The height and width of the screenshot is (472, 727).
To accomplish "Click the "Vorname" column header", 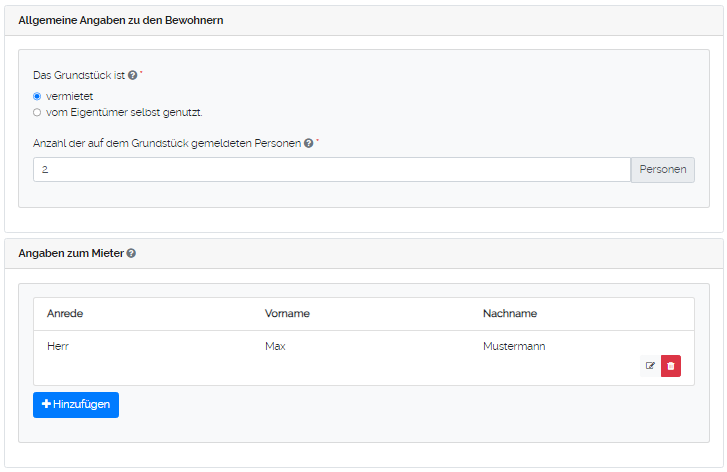I will tap(287, 314).
